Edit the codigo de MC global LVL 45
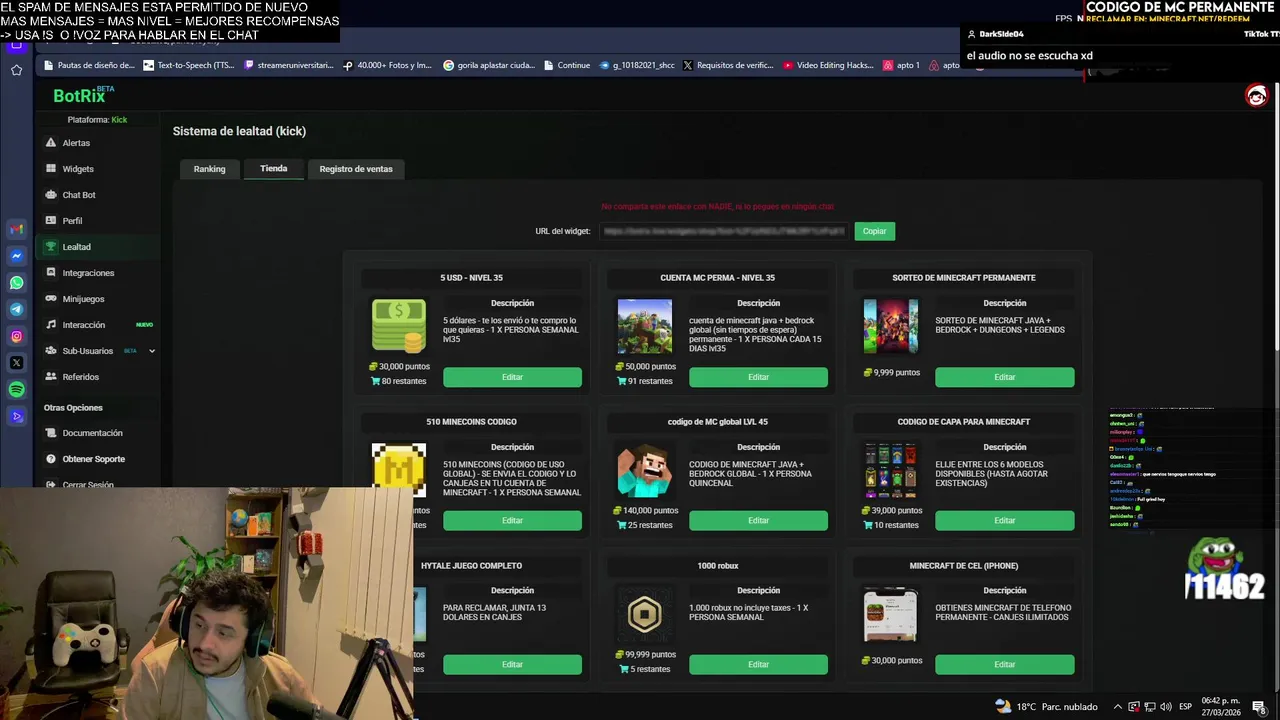The image size is (1280, 720). click(758, 520)
